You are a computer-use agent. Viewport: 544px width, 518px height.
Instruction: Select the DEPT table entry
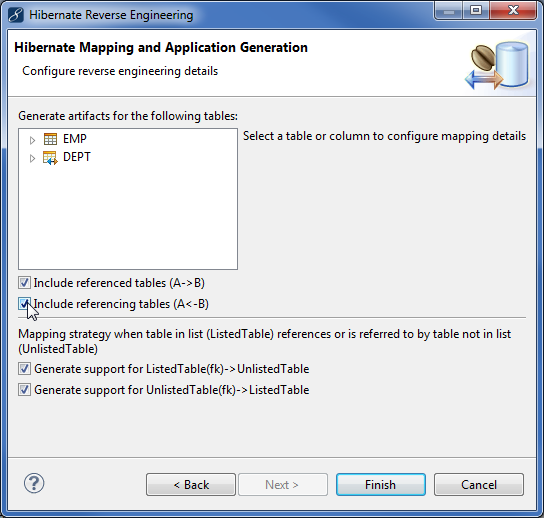[x=77, y=157]
